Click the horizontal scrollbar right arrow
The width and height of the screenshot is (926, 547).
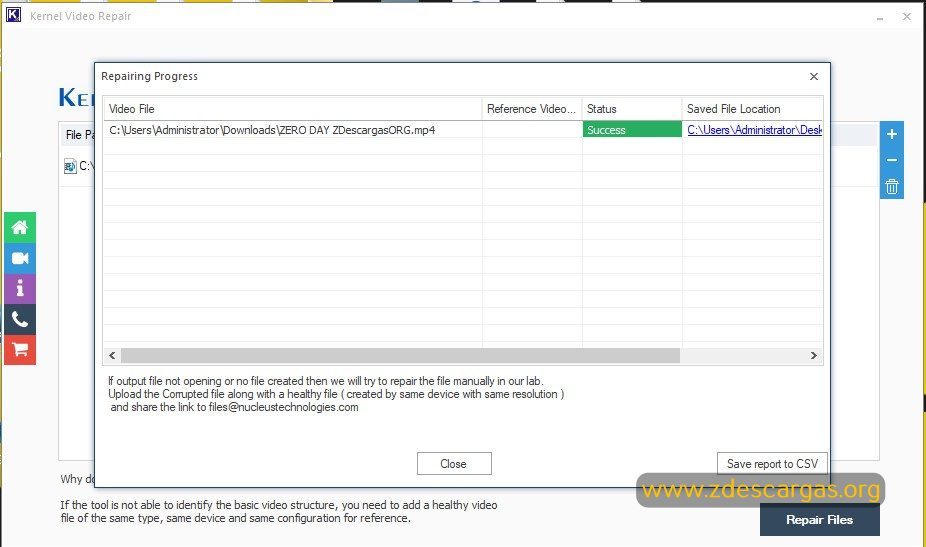click(814, 356)
